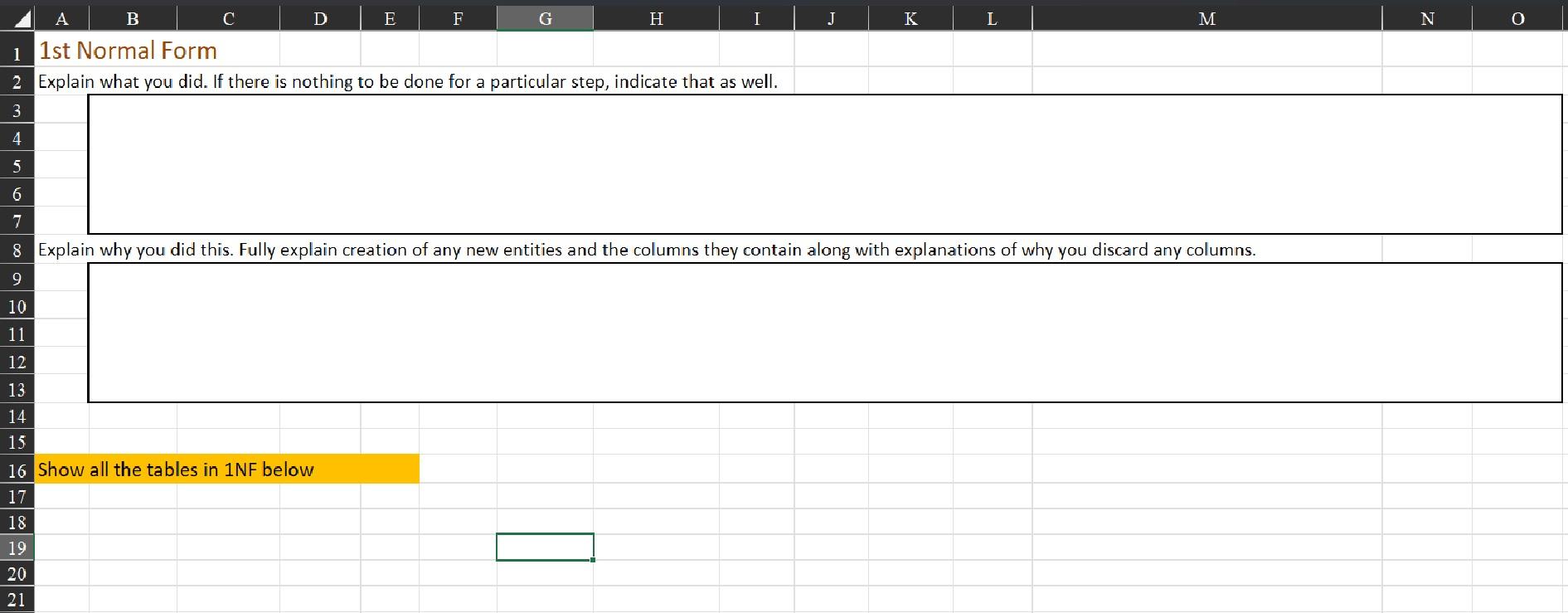Select column E header
Screen dimensions: 1568x613
tap(390, 18)
